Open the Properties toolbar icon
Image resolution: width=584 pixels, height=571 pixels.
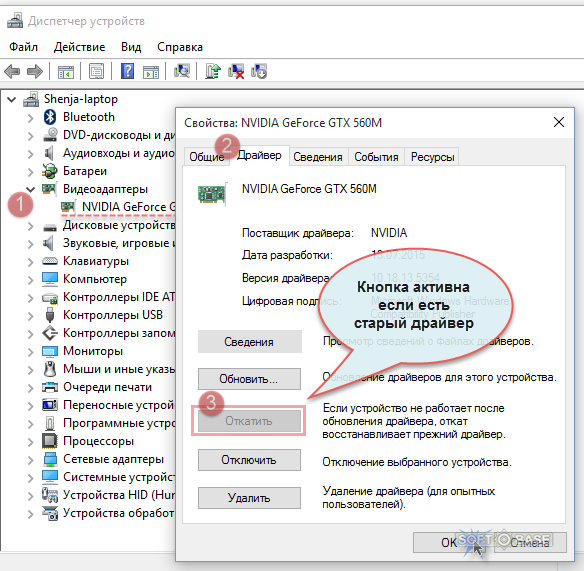click(96, 71)
